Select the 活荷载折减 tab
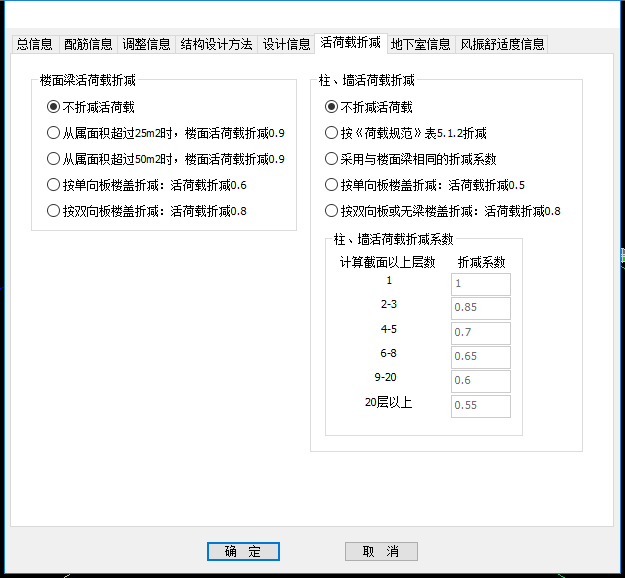This screenshot has height=578, width=625. pyautogui.click(x=350, y=43)
